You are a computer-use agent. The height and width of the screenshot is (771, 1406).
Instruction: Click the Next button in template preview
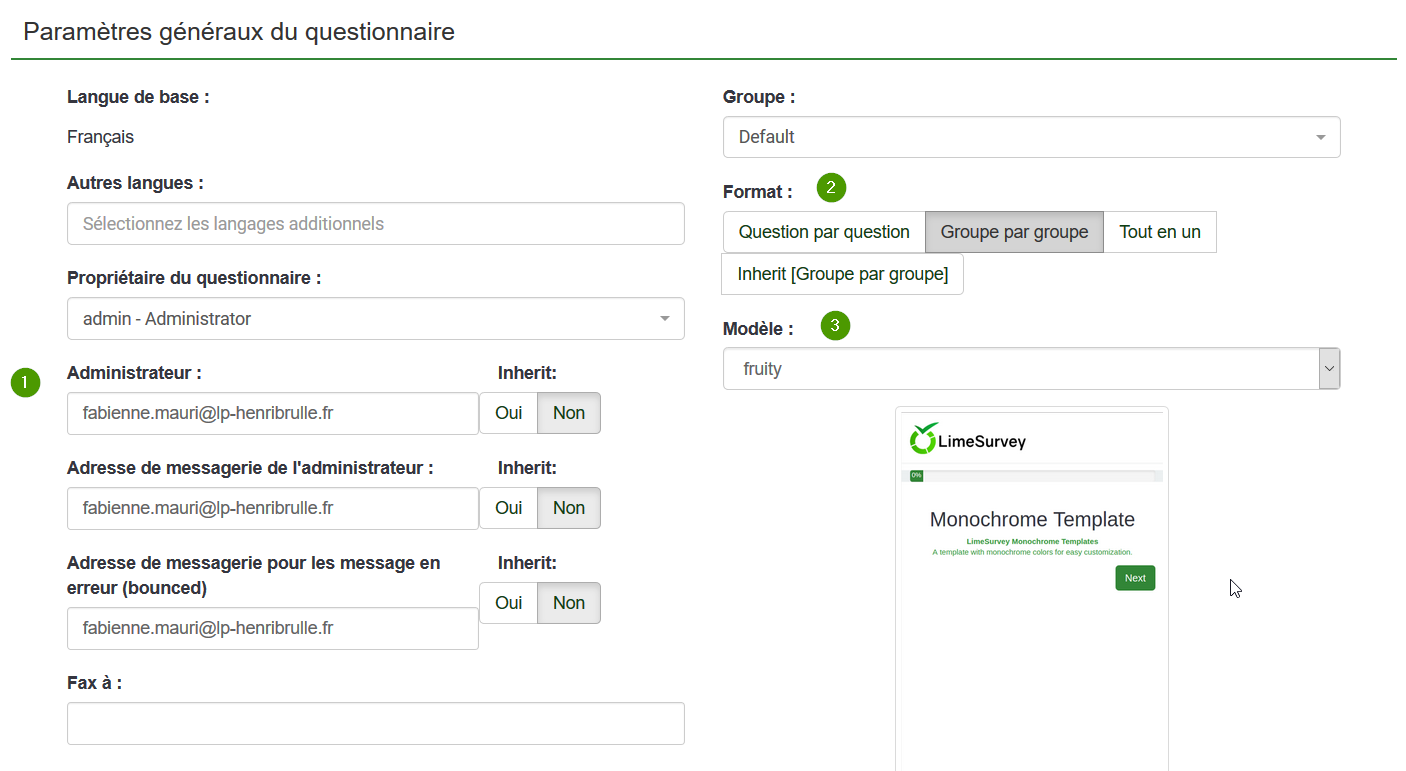[x=1135, y=578]
